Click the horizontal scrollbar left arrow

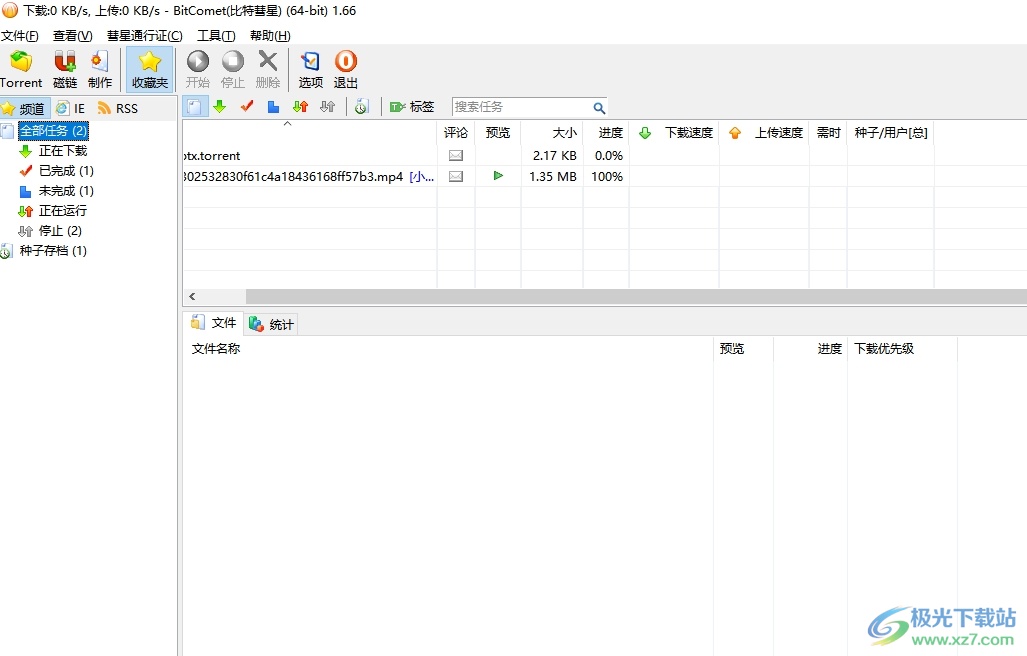pyautogui.click(x=192, y=296)
